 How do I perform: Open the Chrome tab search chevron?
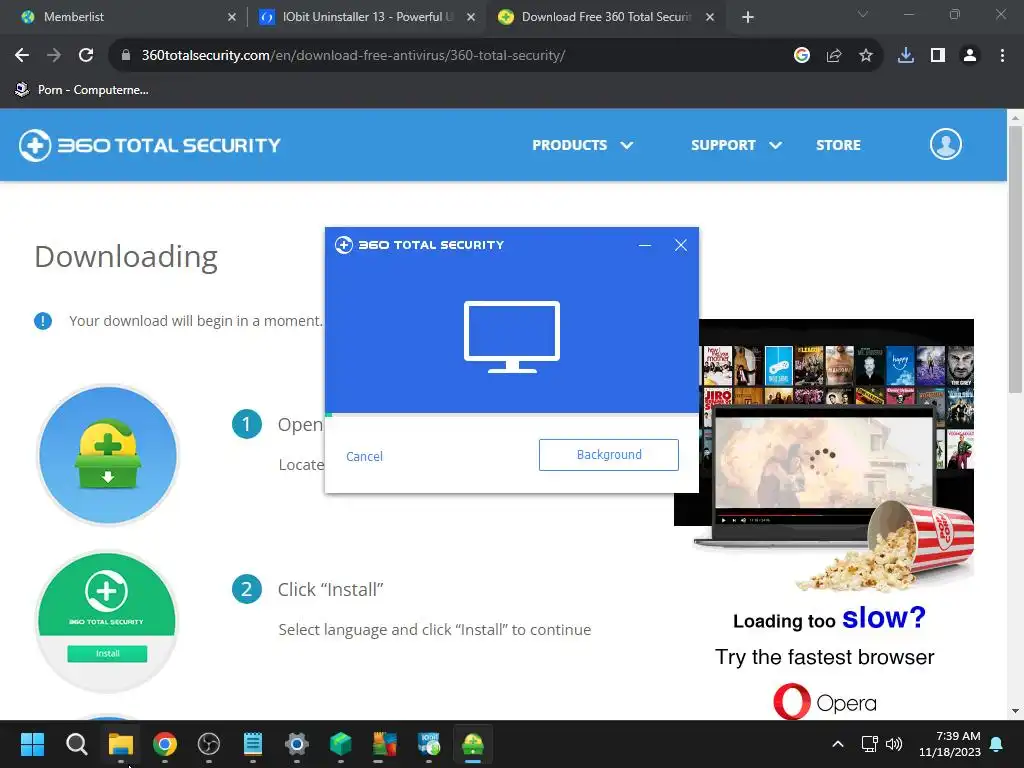pos(863,14)
